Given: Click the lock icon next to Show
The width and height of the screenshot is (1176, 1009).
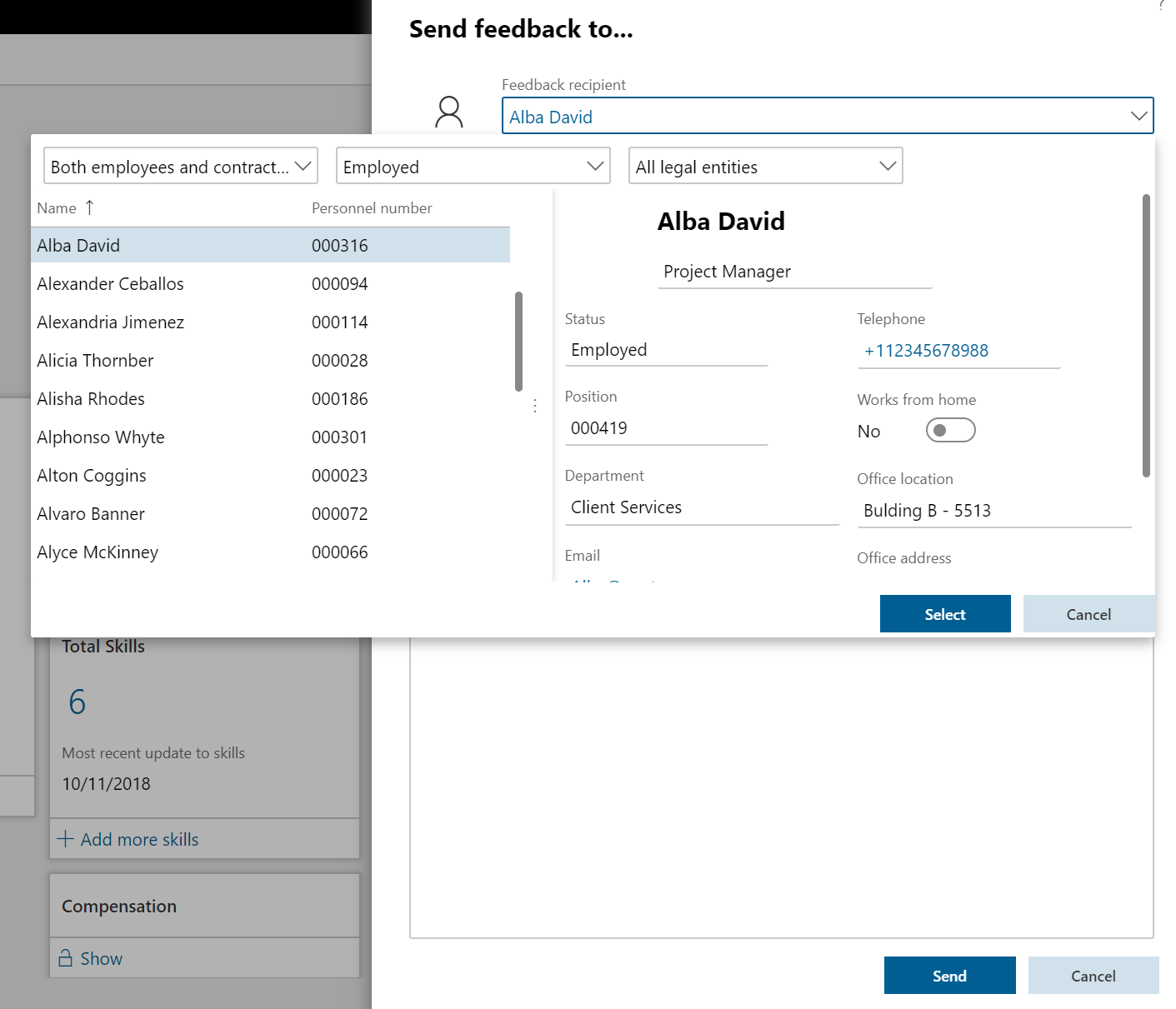Looking at the screenshot, I should coord(68,958).
